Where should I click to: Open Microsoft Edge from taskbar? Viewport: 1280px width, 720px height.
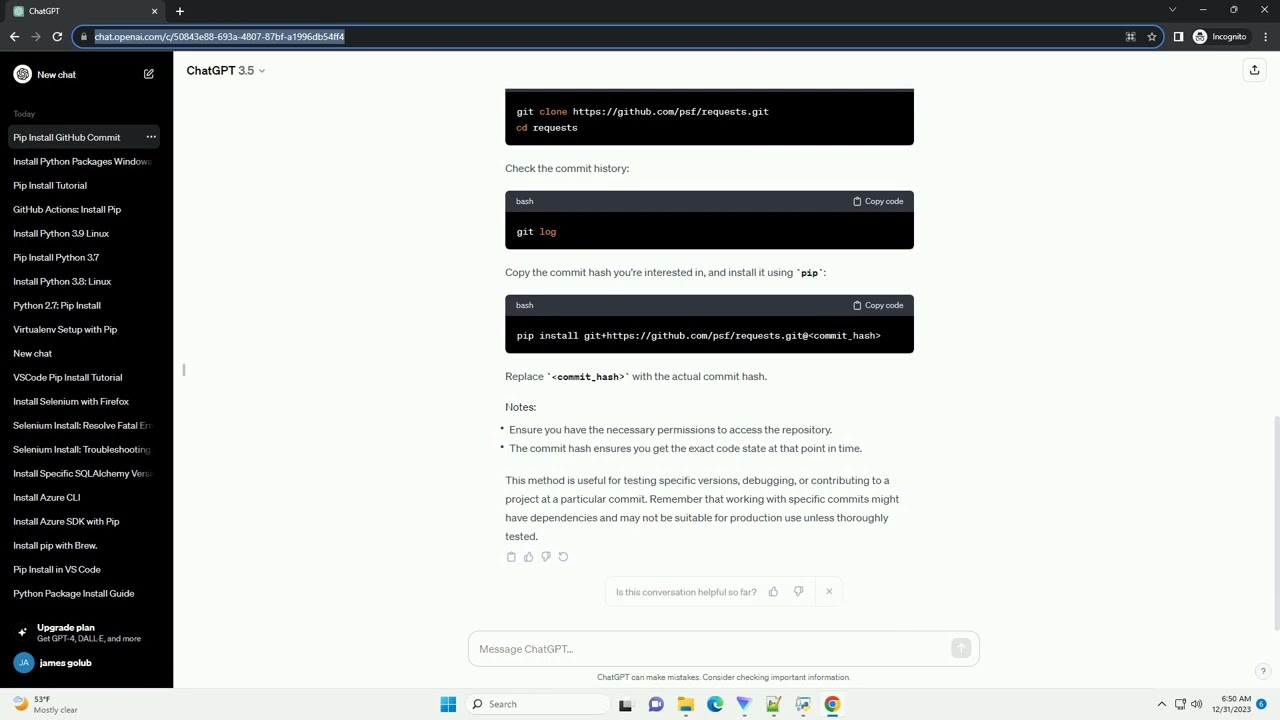click(x=715, y=704)
